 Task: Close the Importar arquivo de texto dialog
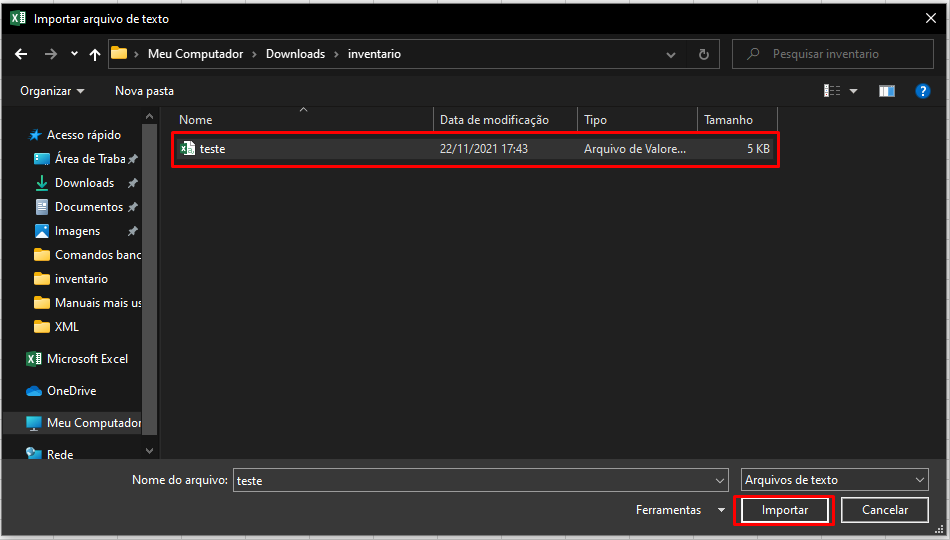click(x=931, y=19)
